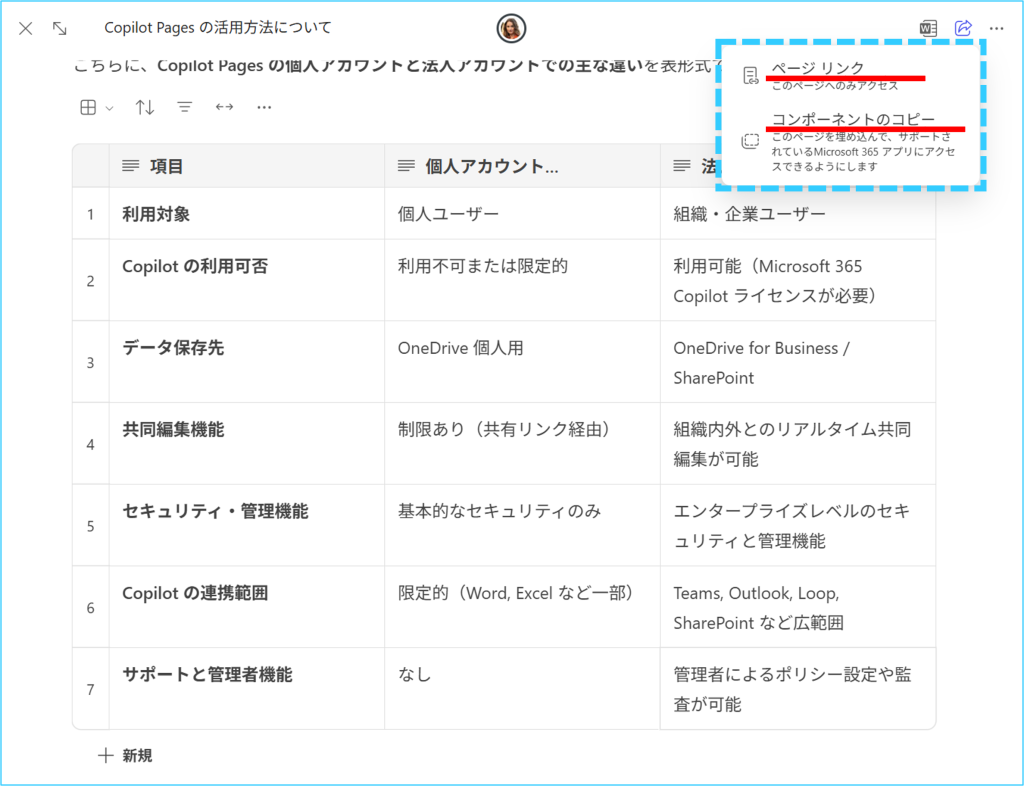Select row number 1
The image size is (1024, 786).
point(91,214)
